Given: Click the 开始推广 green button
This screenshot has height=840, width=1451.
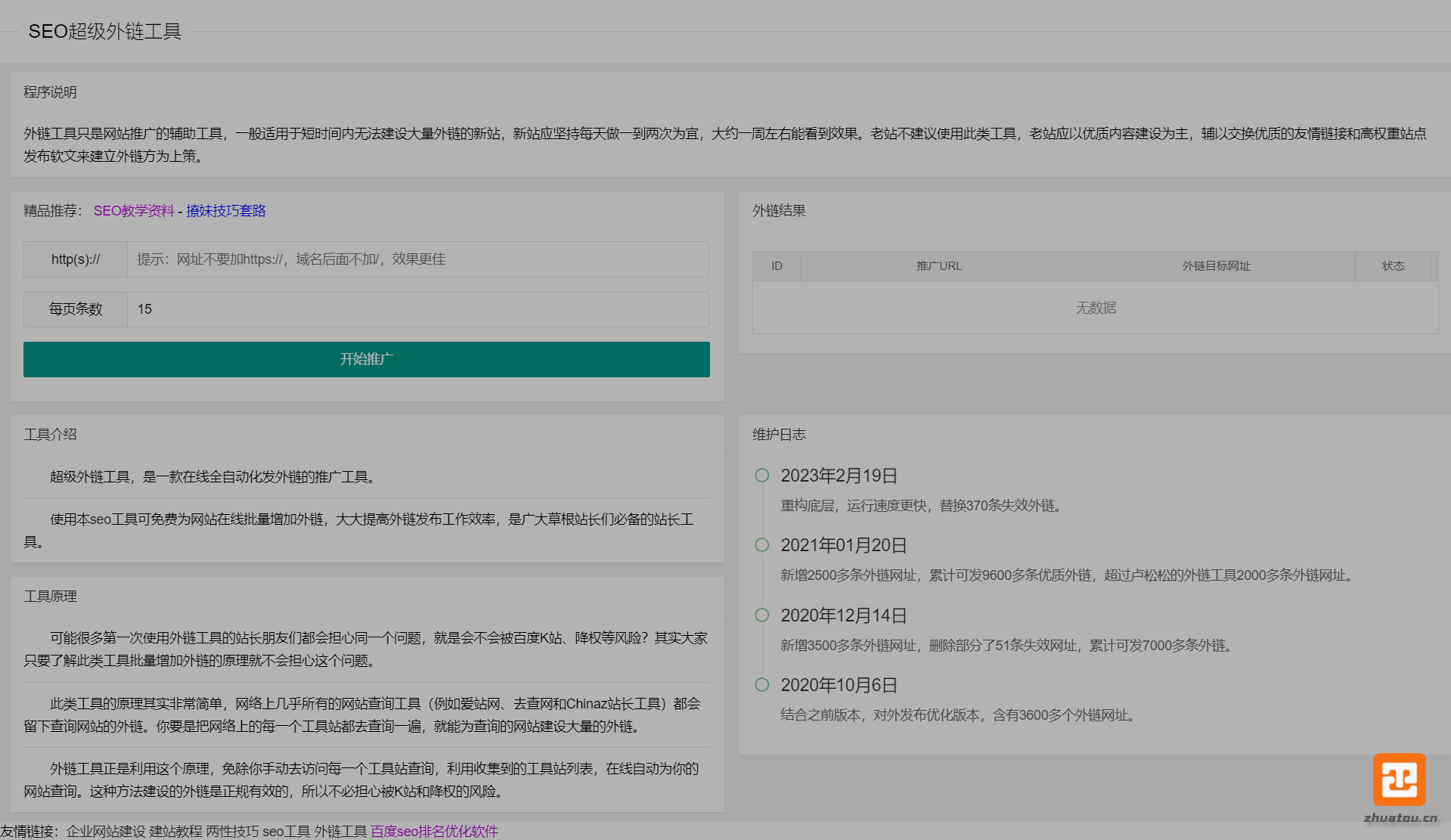Looking at the screenshot, I should pos(367,359).
